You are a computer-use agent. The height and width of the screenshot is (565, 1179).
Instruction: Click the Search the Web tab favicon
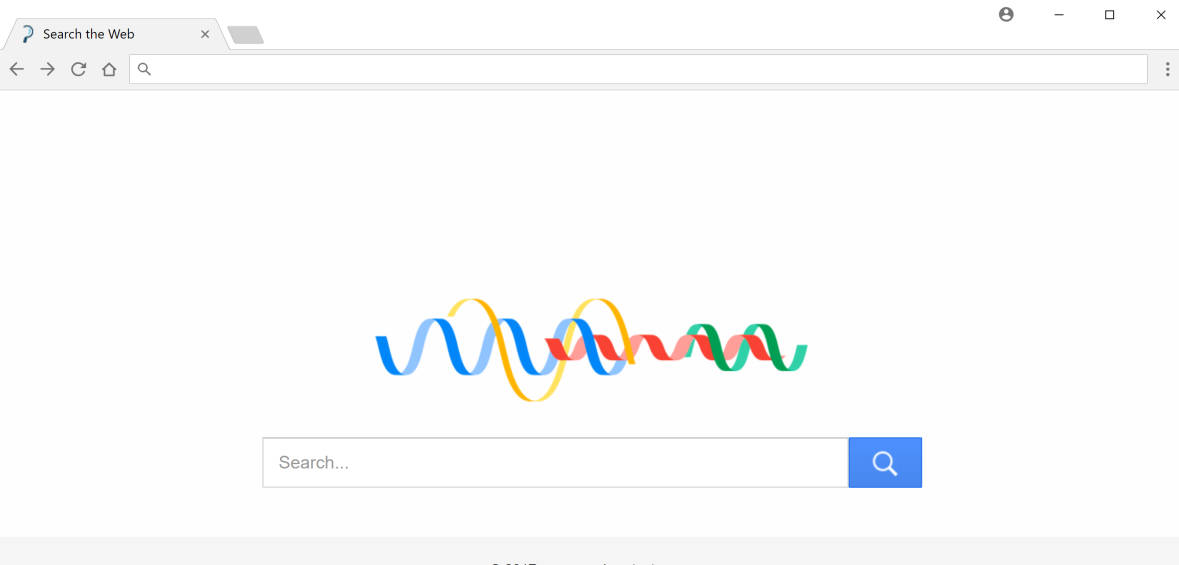tap(27, 34)
